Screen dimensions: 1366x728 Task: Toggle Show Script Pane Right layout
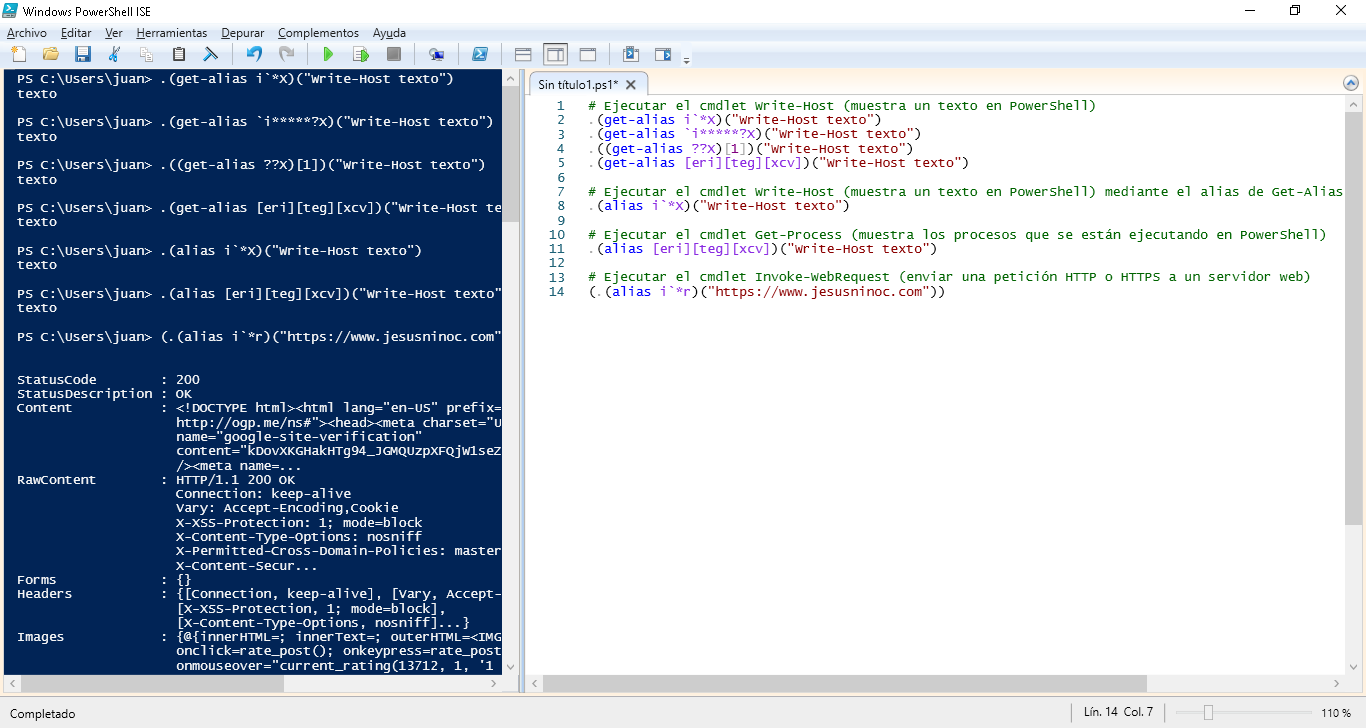click(x=554, y=54)
